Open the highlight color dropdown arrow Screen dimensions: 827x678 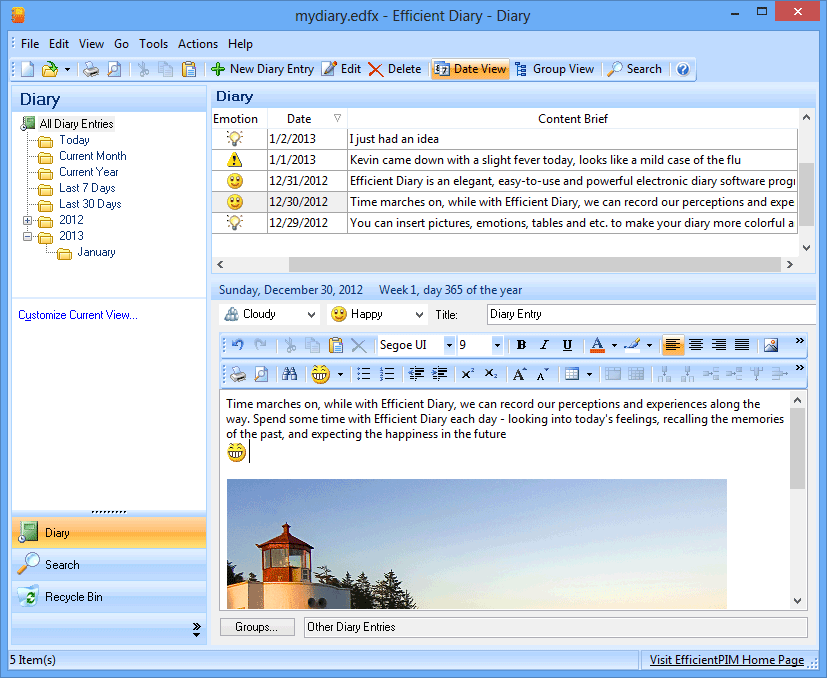coord(649,345)
